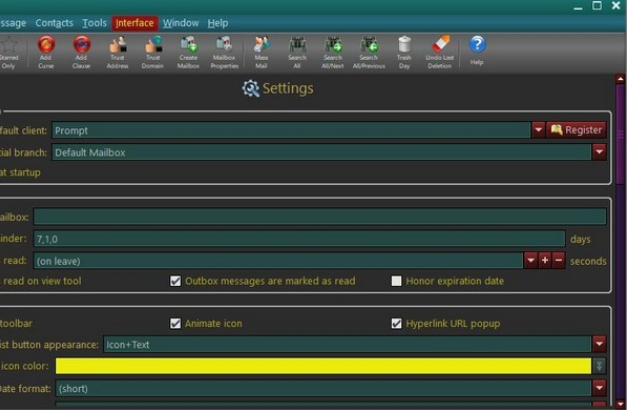This screenshot has height=410, width=627.
Task: Enable Honor expiration date checkbox
Action: coord(397,281)
